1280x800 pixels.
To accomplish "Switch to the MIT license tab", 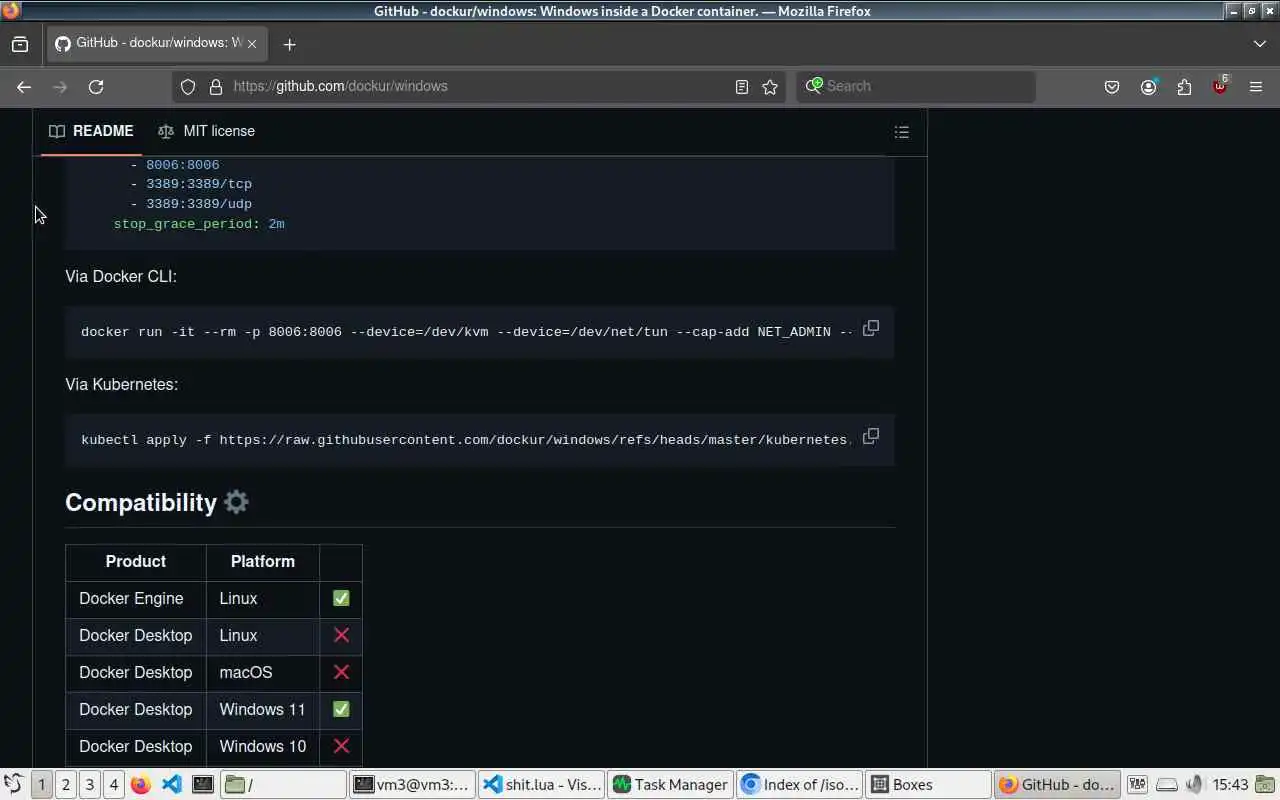I will point(206,131).
